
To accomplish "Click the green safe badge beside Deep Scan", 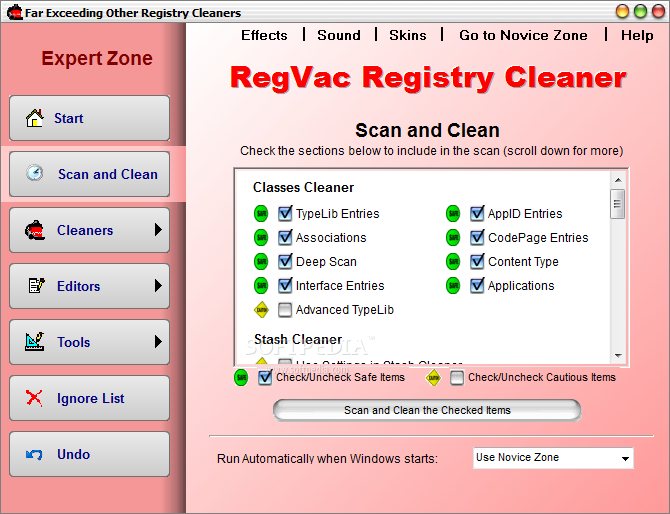I will point(261,261).
